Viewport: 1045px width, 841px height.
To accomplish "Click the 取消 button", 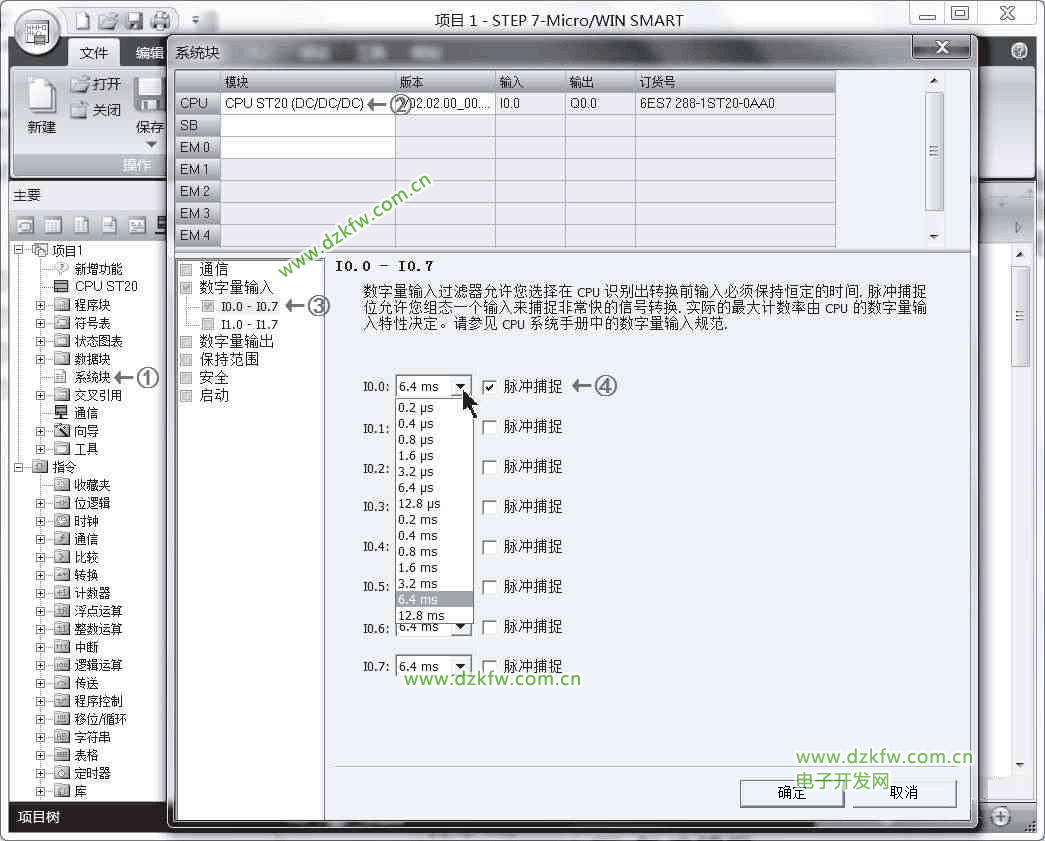I will tap(904, 793).
